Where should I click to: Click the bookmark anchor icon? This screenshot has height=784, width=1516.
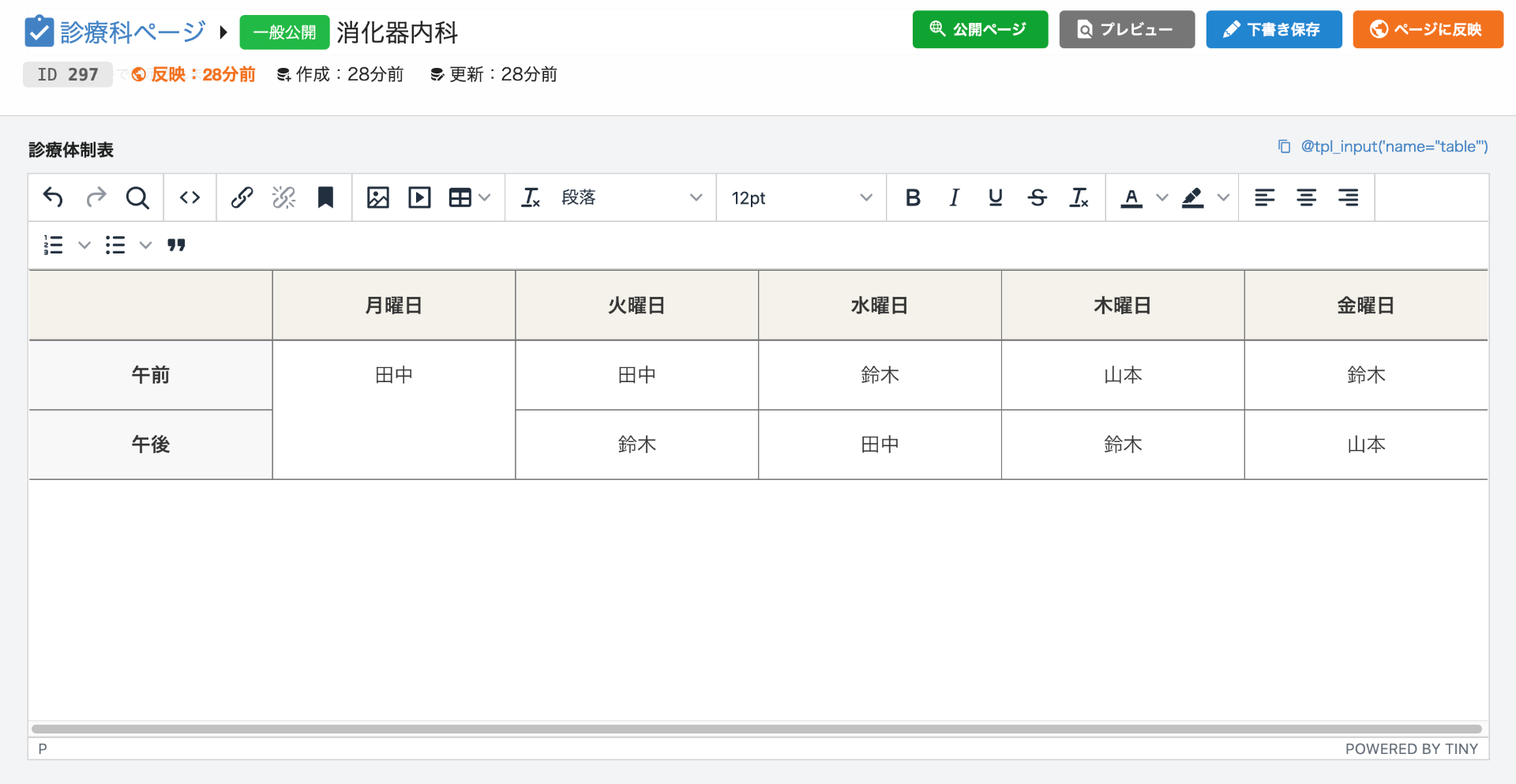pyautogui.click(x=325, y=197)
